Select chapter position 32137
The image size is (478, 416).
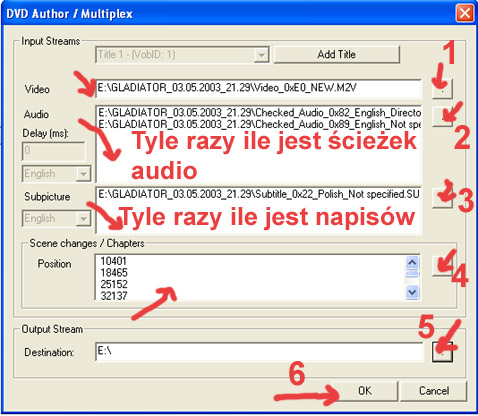114,295
